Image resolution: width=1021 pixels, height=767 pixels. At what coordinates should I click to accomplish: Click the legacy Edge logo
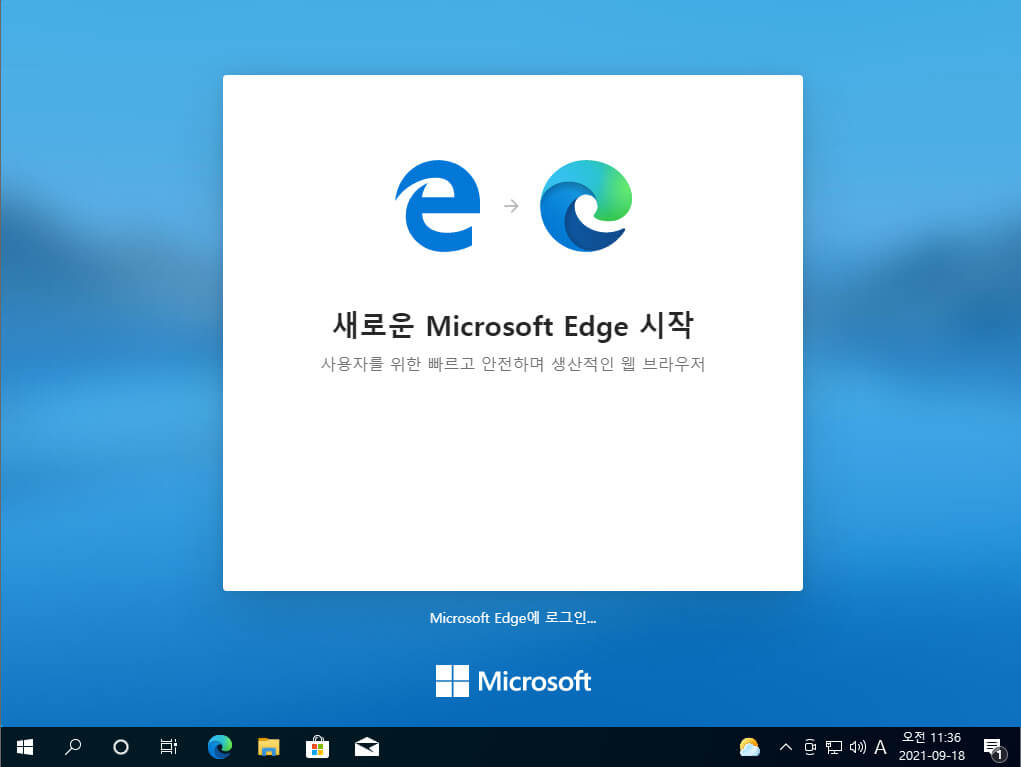[438, 206]
